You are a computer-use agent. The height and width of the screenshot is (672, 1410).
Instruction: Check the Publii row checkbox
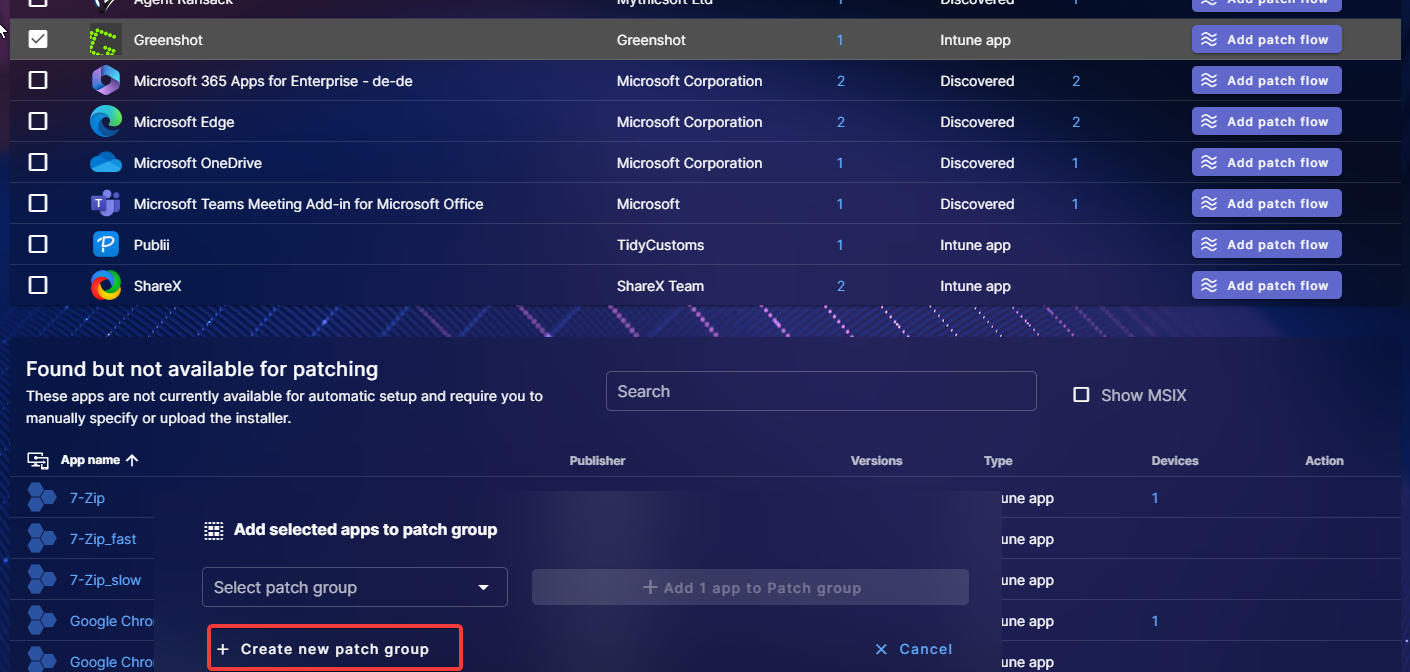38,245
